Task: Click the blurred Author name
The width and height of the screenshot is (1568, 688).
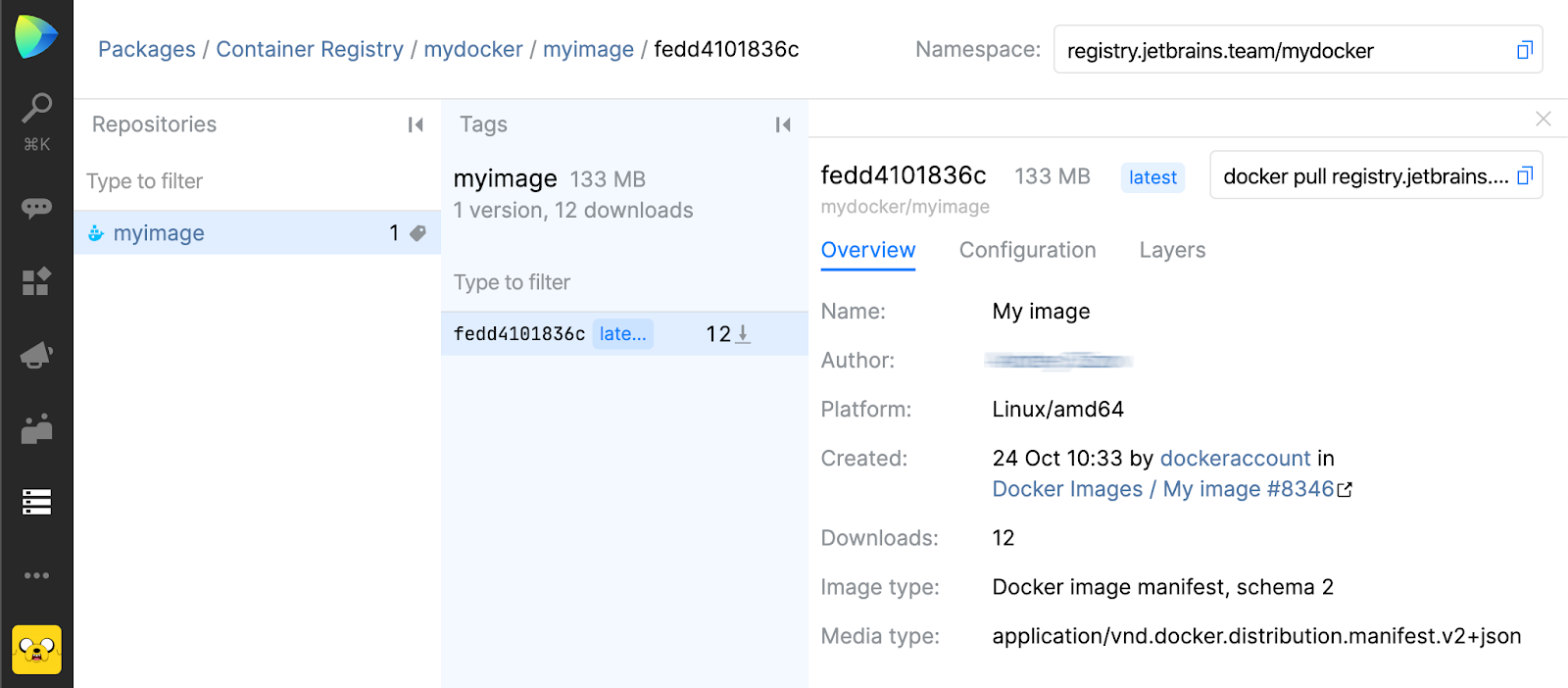Action: point(1059,361)
